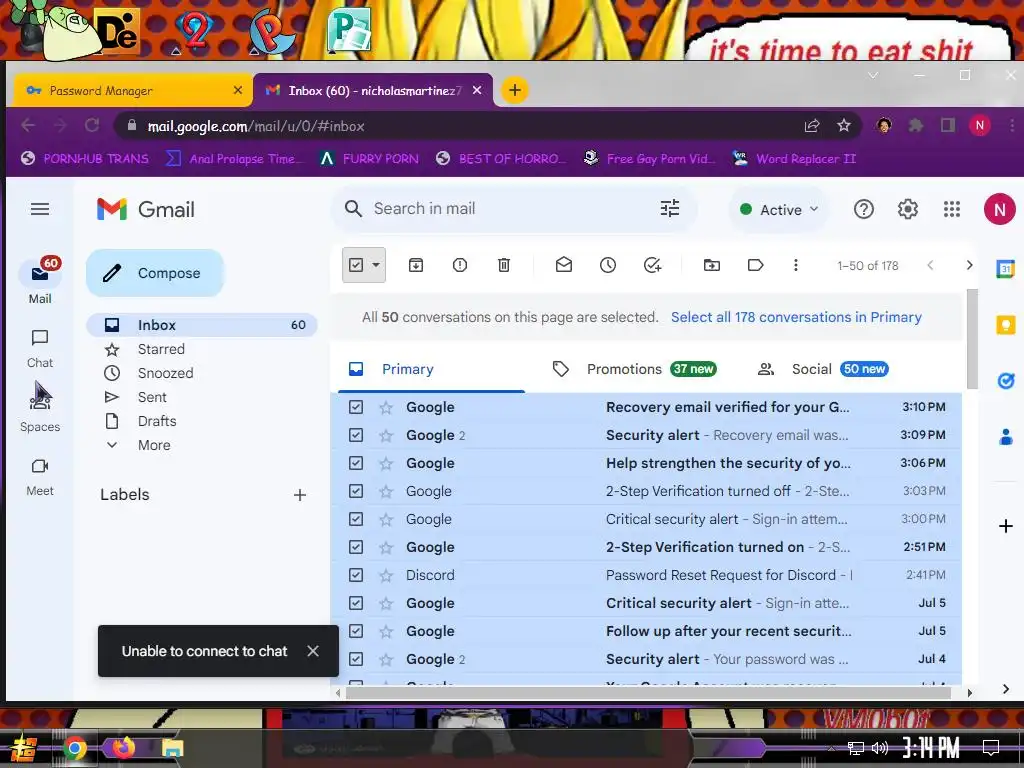Open Spaces in the left rail
1024x768 pixels.
pyautogui.click(x=40, y=411)
